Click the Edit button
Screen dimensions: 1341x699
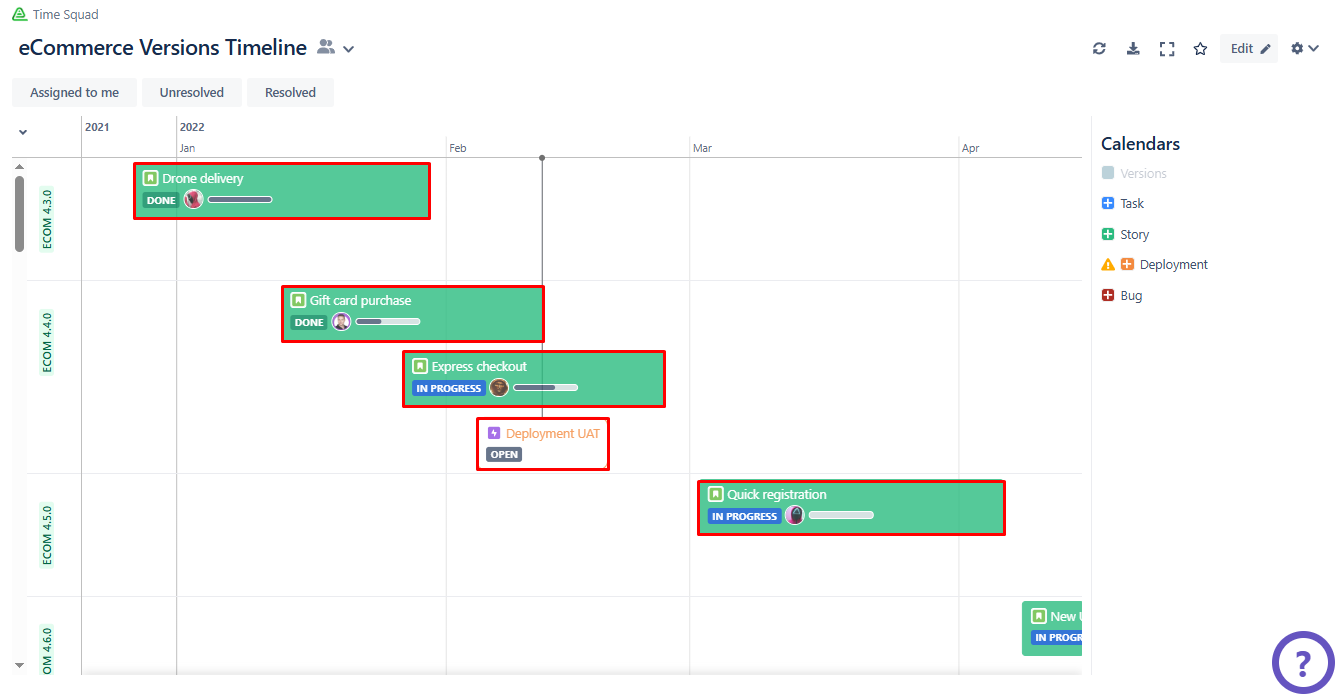pyautogui.click(x=1249, y=49)
